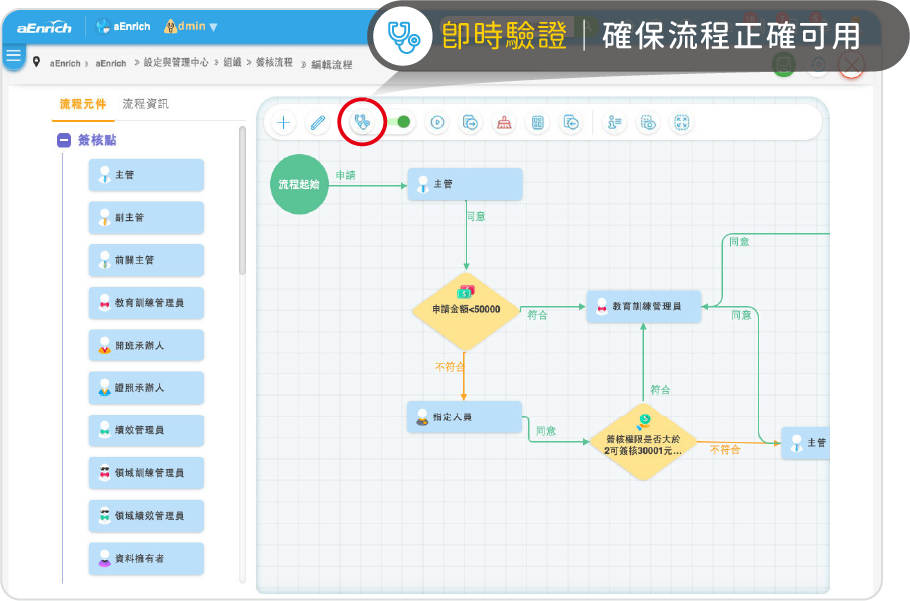The image size is (910, 601).
Task: Open the flow info list icon
Action: pos(614,122)
